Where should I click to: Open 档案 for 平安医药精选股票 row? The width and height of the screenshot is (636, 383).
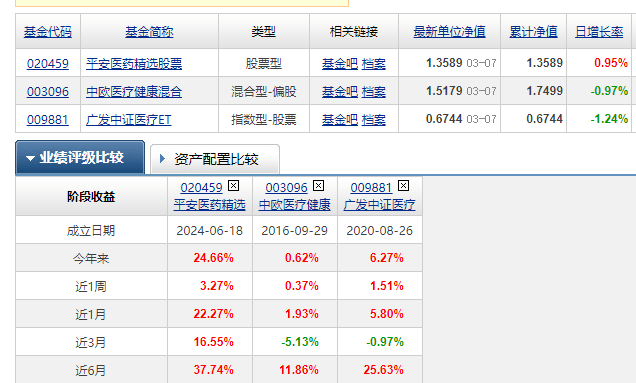point(374,64)
